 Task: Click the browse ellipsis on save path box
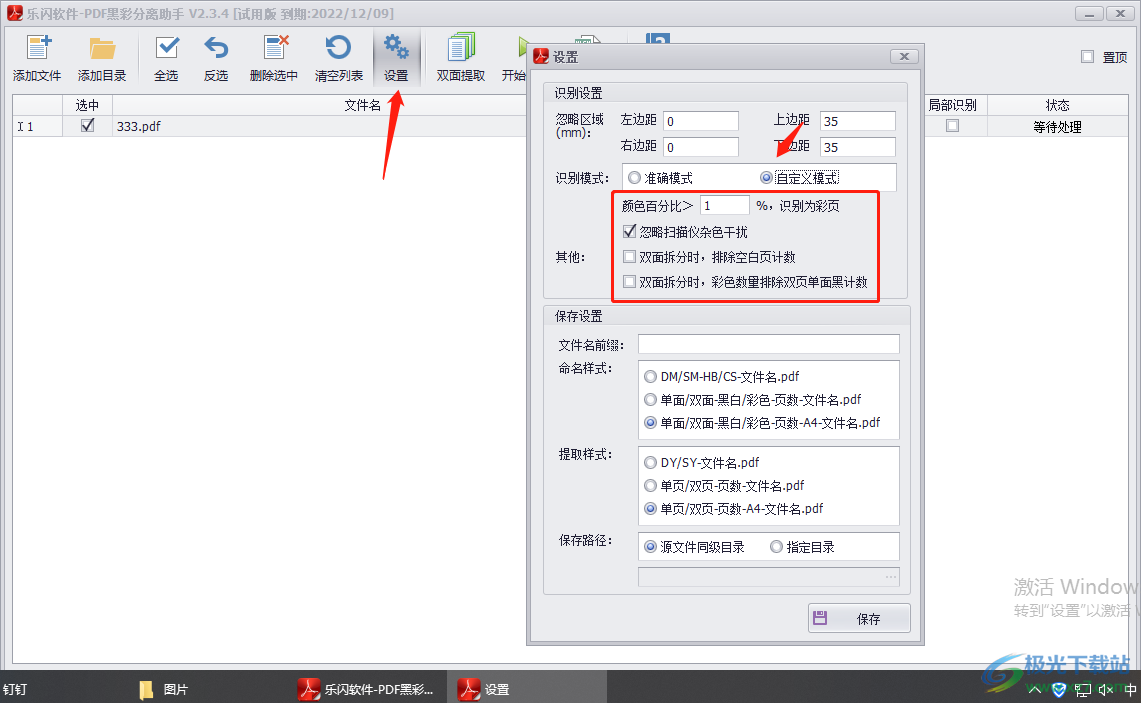[x=891, y=577]
